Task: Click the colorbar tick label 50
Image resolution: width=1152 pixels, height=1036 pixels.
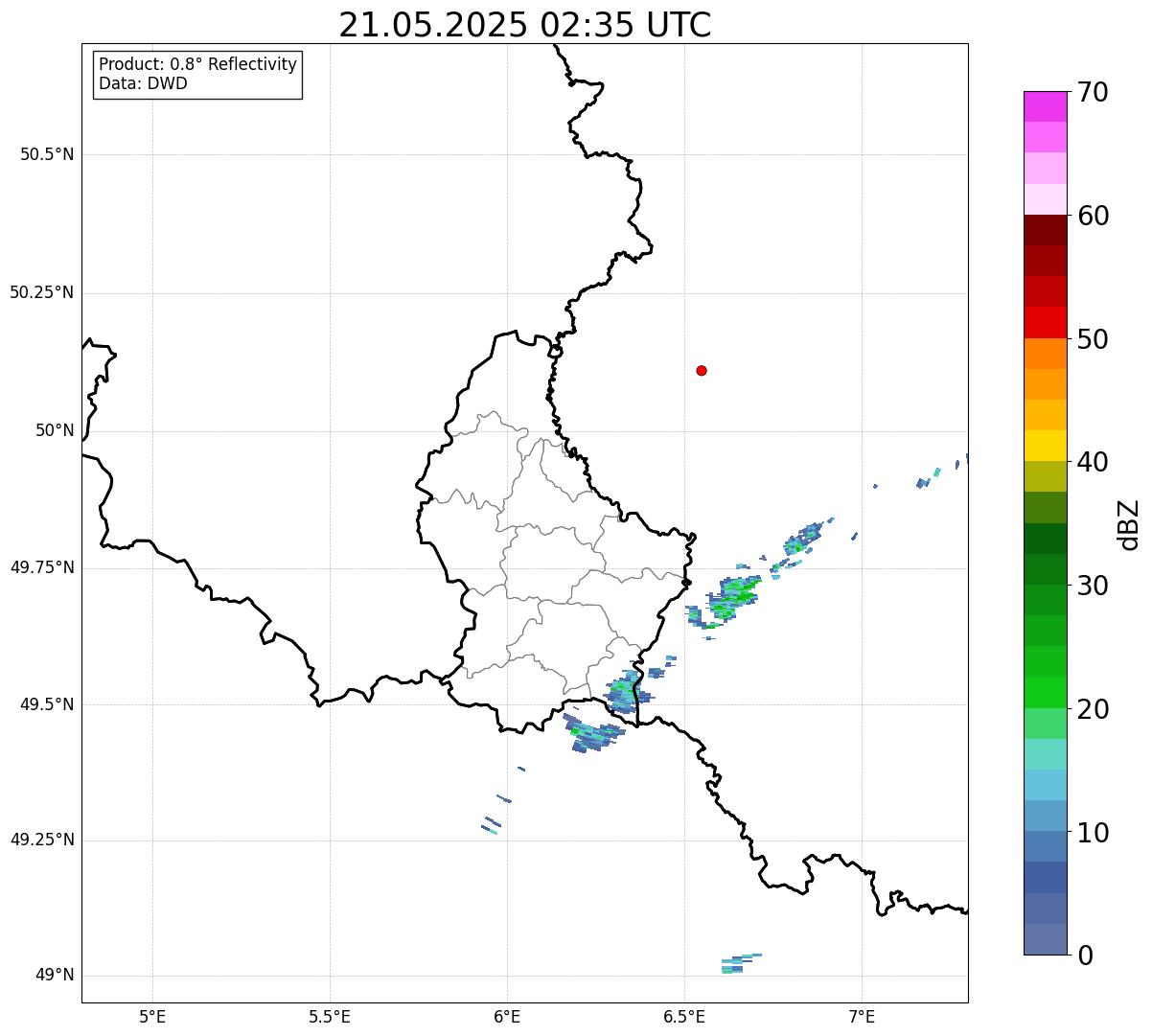Action: point(1093,339)
